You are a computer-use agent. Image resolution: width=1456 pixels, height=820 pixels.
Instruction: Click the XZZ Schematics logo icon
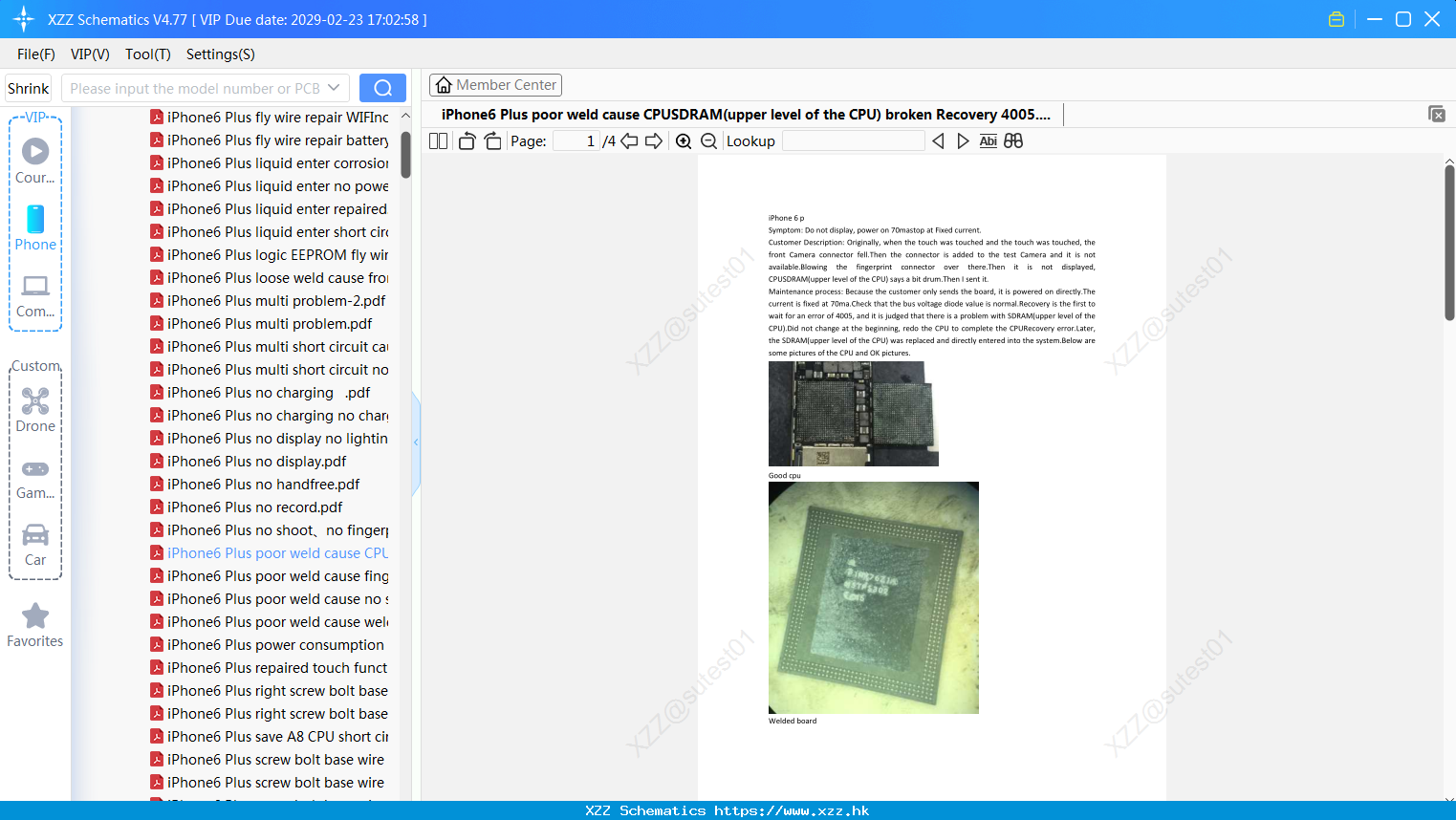click(x=24, y=19)
